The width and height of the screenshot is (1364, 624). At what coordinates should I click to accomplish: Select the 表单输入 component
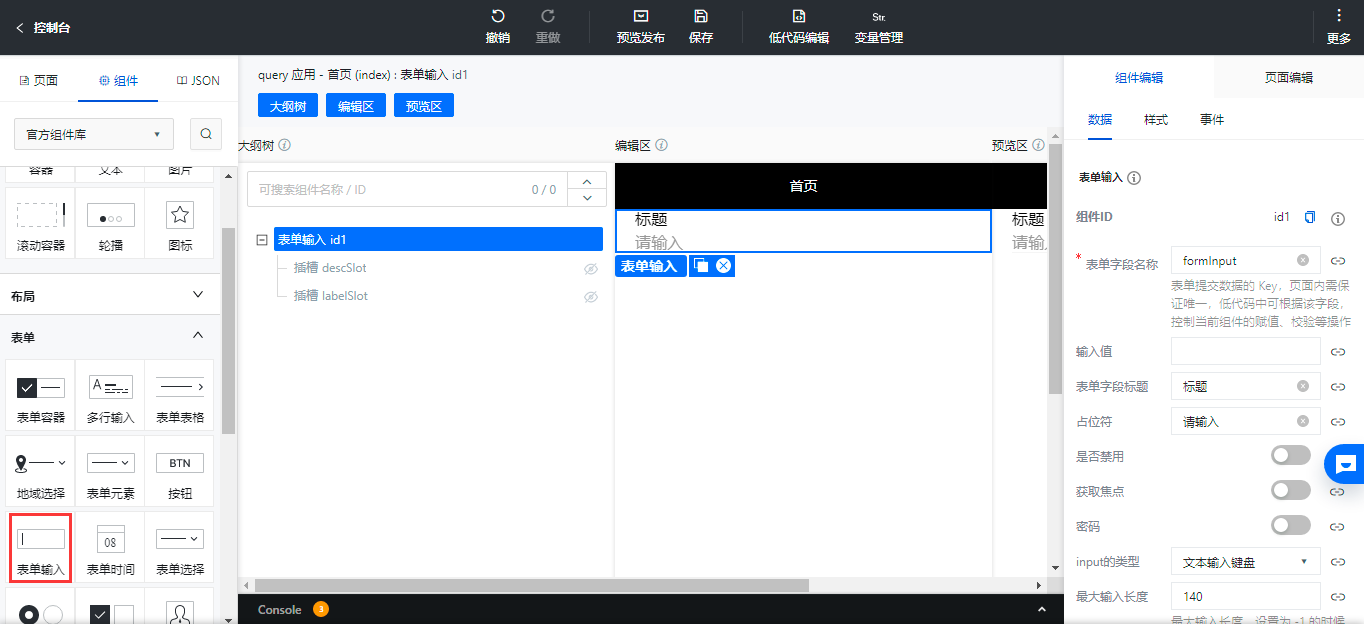pos(41,549)
